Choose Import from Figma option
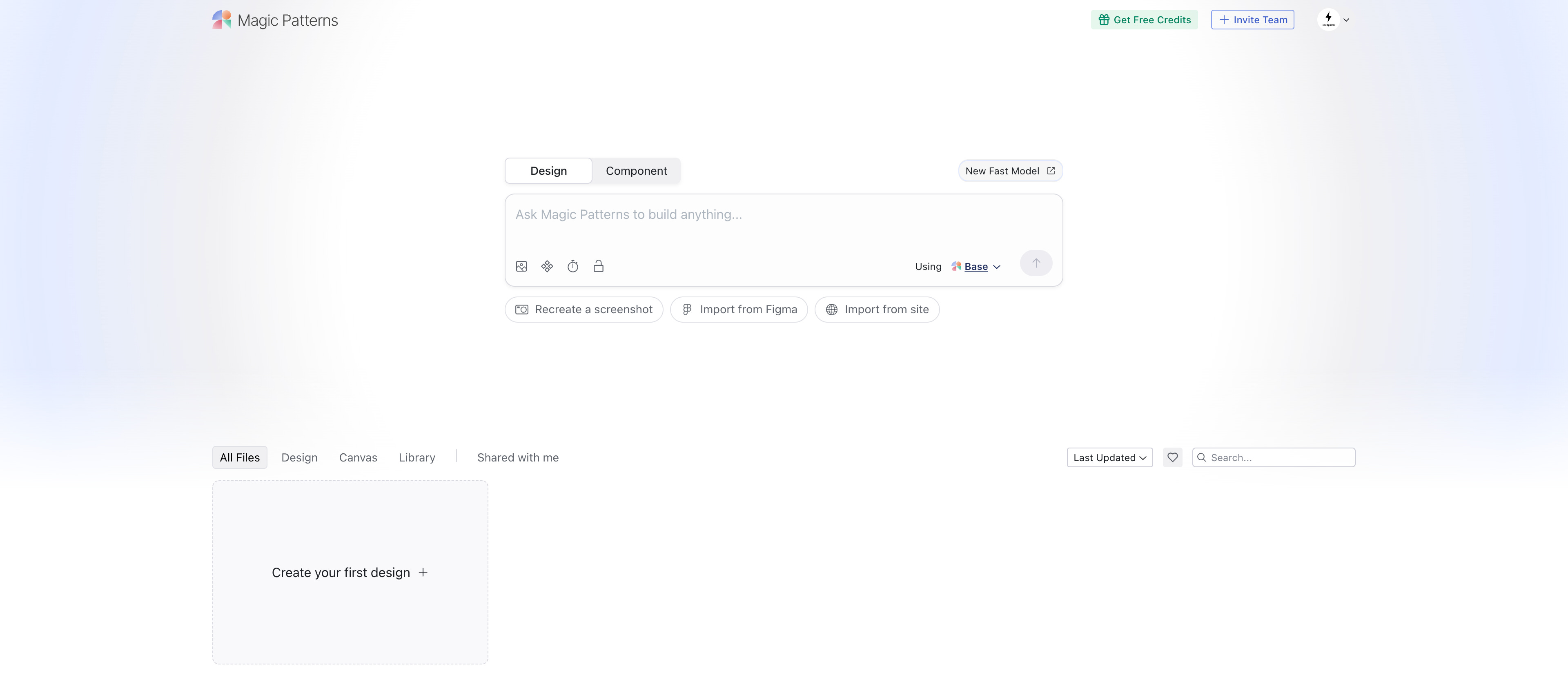 (738, 309)
